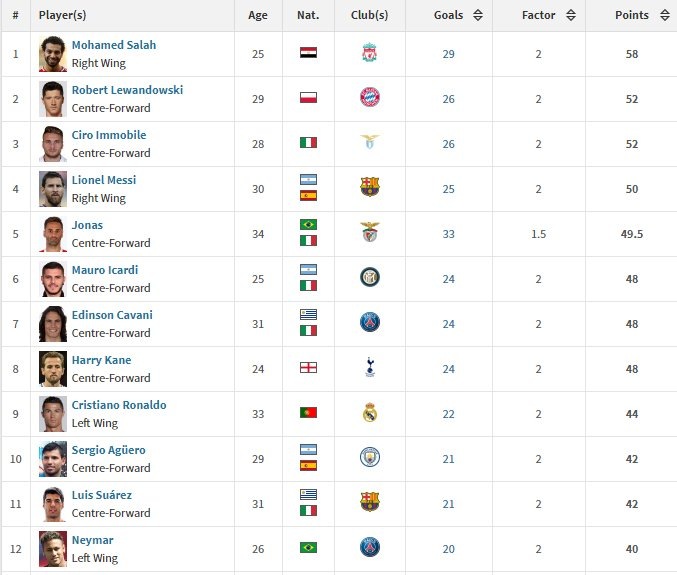Open the Lazio club crest icon
The width and height of the screenshot is (677, 575).
370,142
